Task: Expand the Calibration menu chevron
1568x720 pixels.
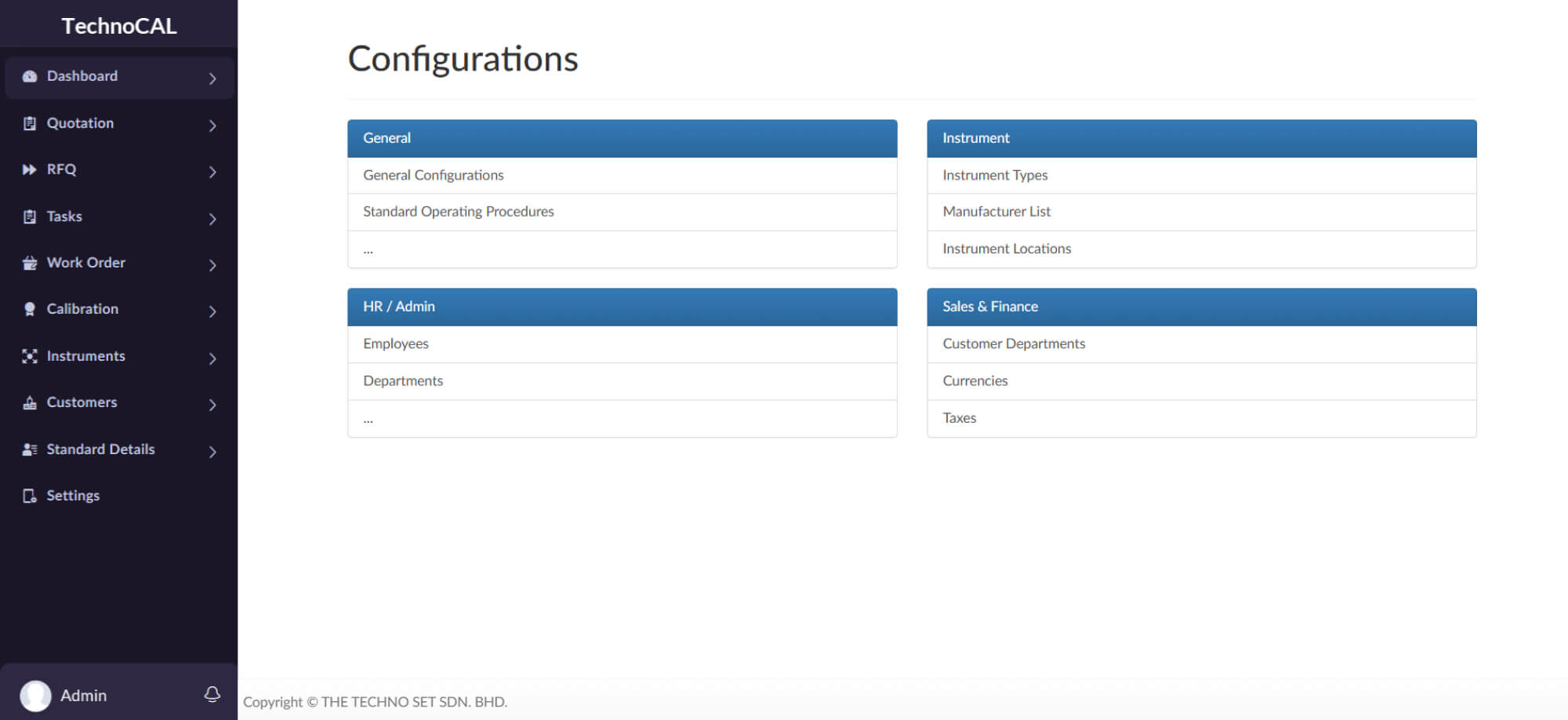Action: pyautogui.click(x=212, y=311)
